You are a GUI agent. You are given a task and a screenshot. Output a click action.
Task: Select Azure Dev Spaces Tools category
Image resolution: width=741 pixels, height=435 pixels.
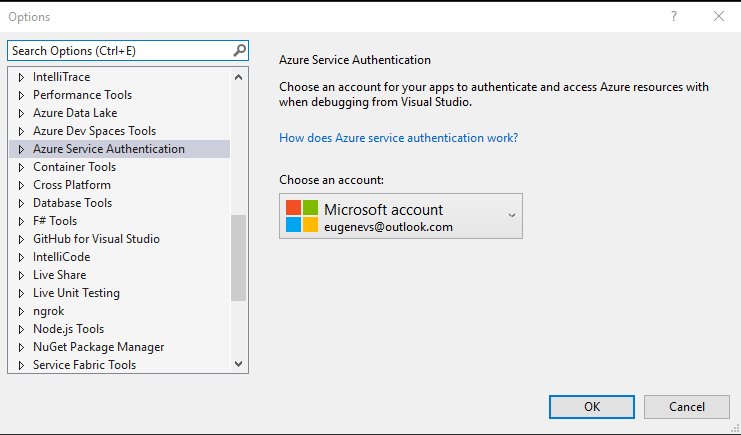point(95,130)
